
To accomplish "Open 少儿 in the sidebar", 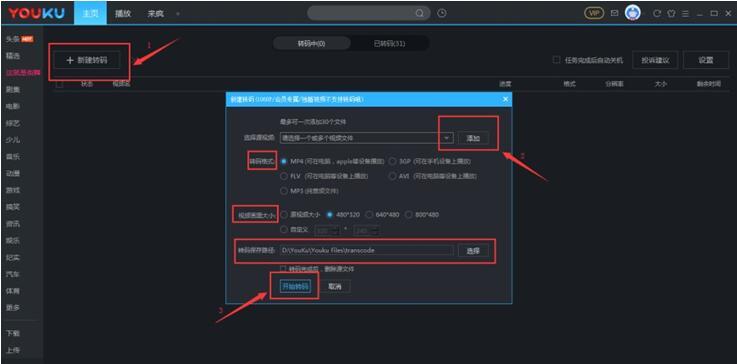I will (x=13, y=140).
